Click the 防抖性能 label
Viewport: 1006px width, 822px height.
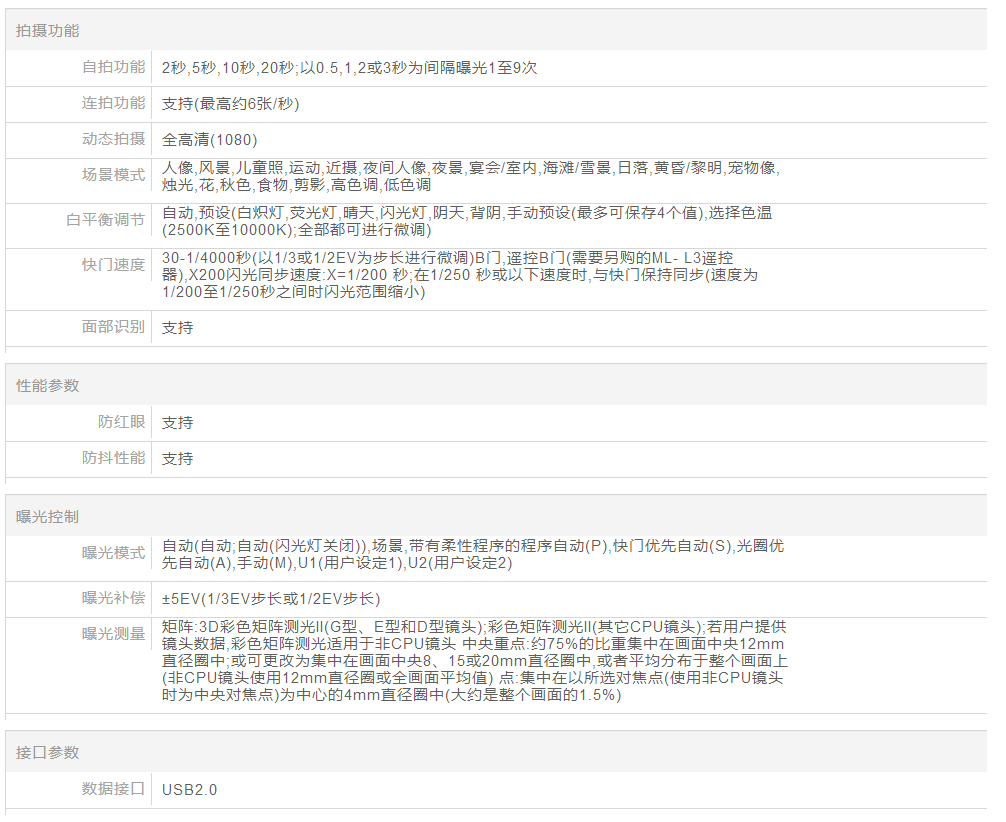(113, 458)
